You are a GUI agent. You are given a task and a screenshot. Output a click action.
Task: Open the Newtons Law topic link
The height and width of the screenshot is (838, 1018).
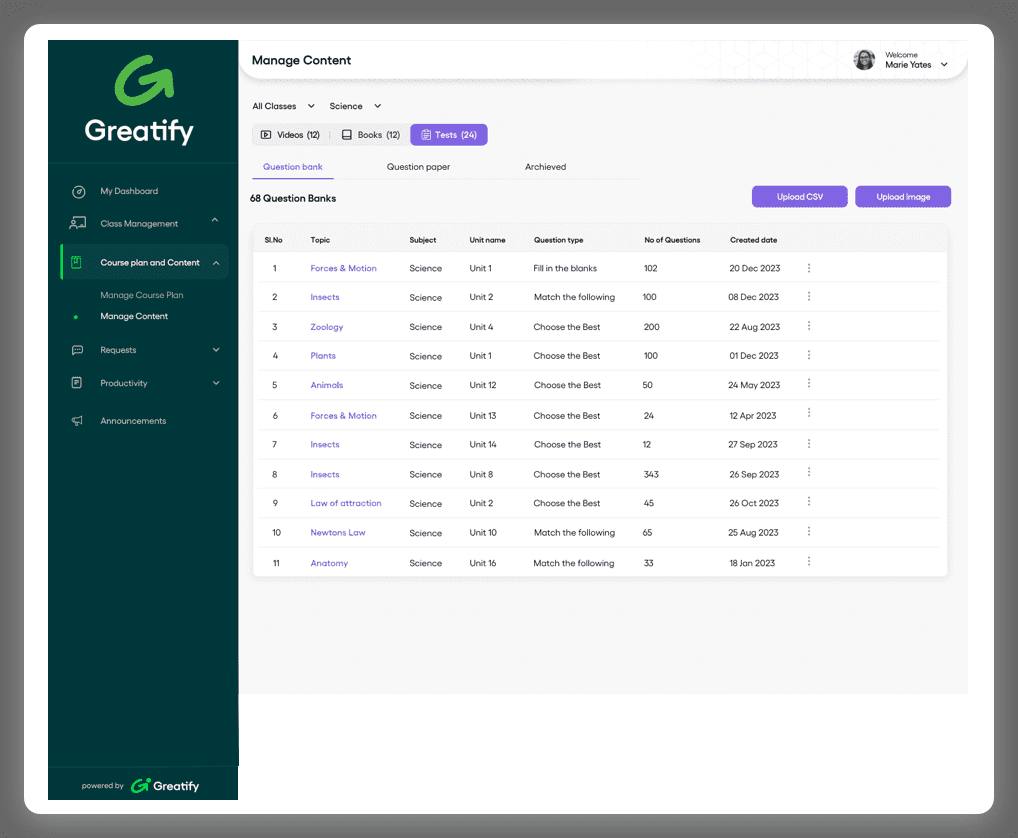point(338,533)
